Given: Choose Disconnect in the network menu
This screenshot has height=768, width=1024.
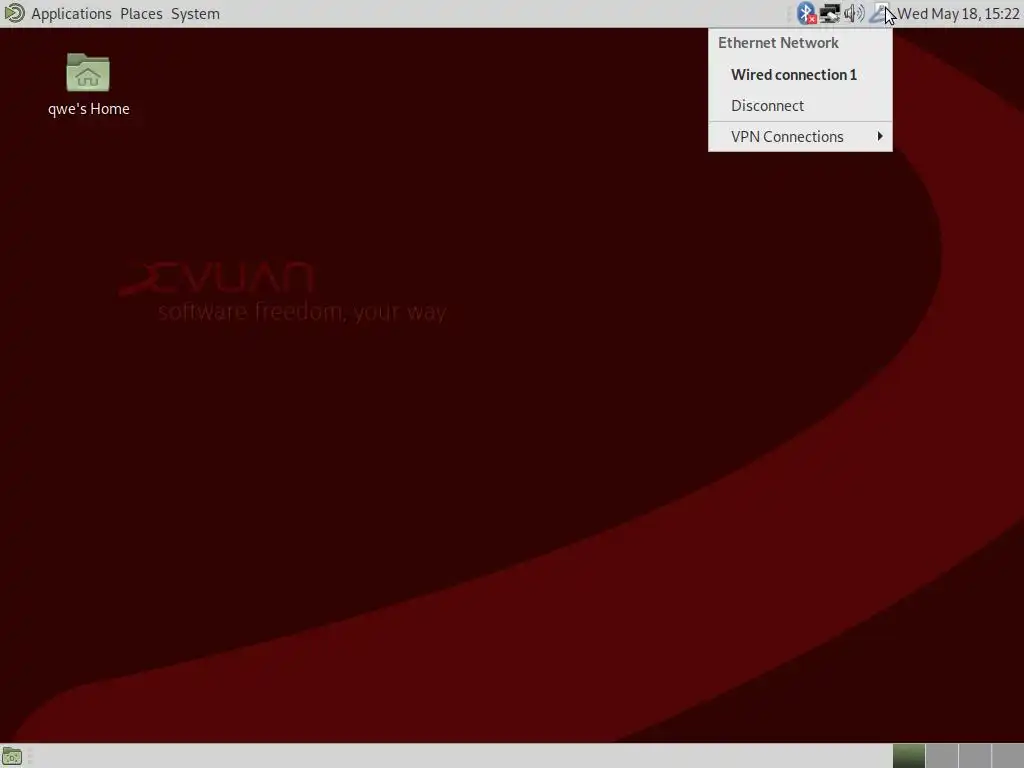Looking at the screenshot, I should pos(800,105).
